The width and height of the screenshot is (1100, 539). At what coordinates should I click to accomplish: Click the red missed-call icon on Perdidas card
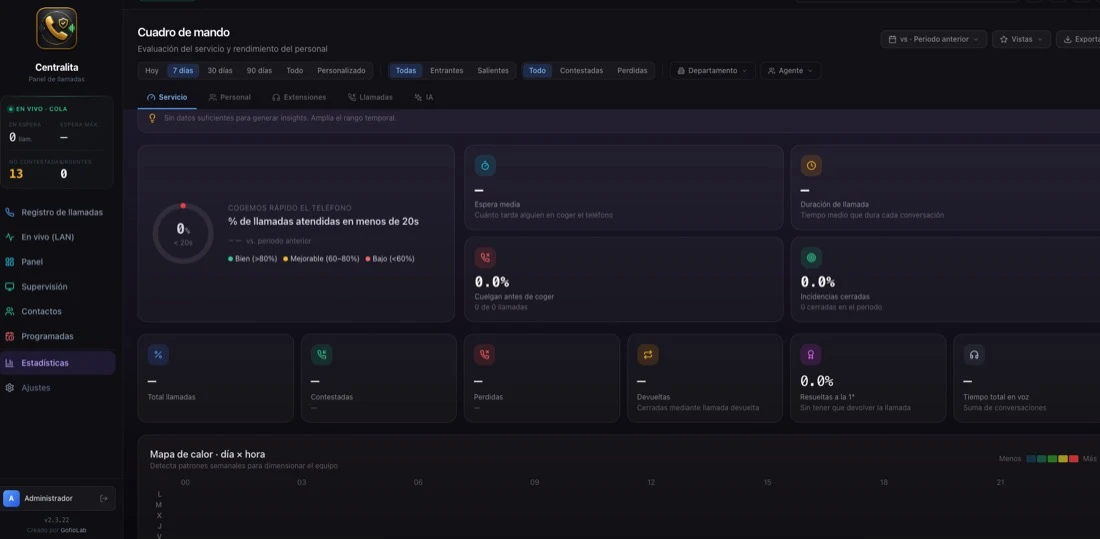(485, 354)
